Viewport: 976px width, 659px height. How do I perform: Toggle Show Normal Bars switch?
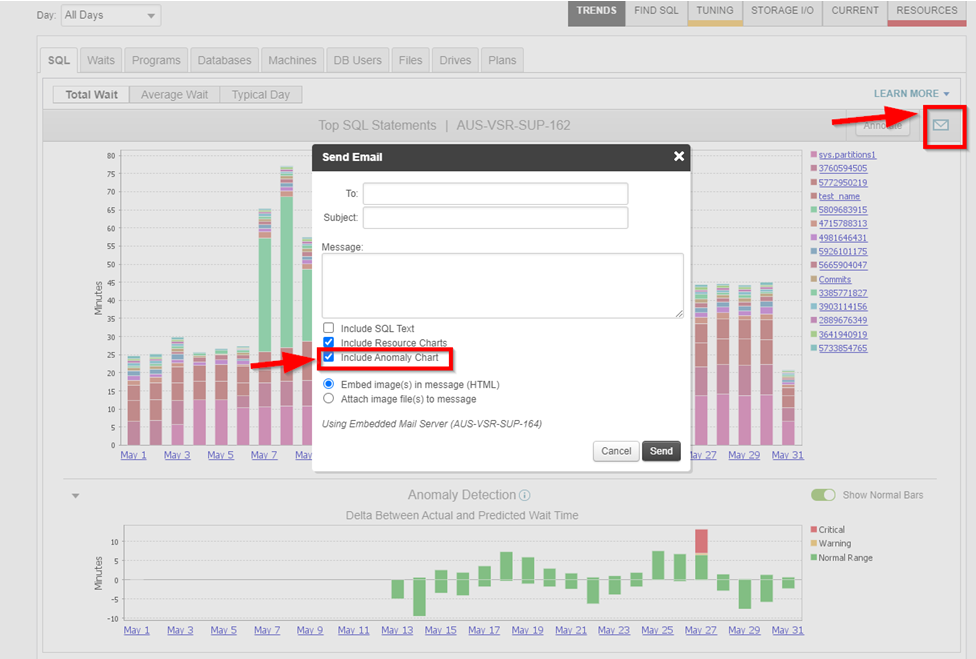pyautogui.click(x=823, y=495)
